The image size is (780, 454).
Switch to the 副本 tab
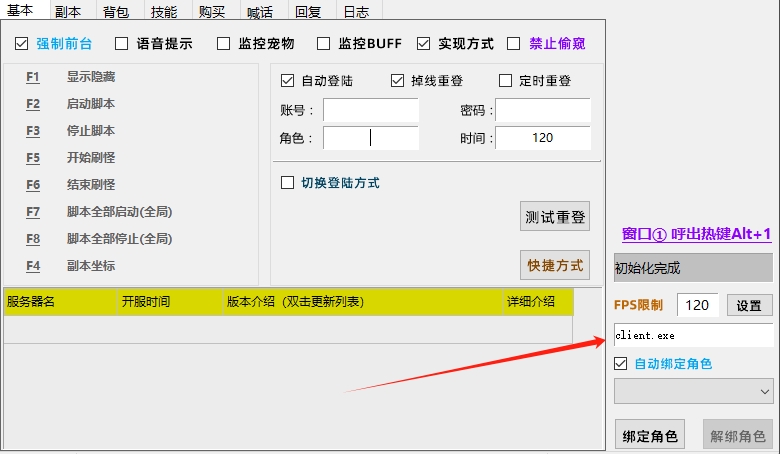[68, 11]
